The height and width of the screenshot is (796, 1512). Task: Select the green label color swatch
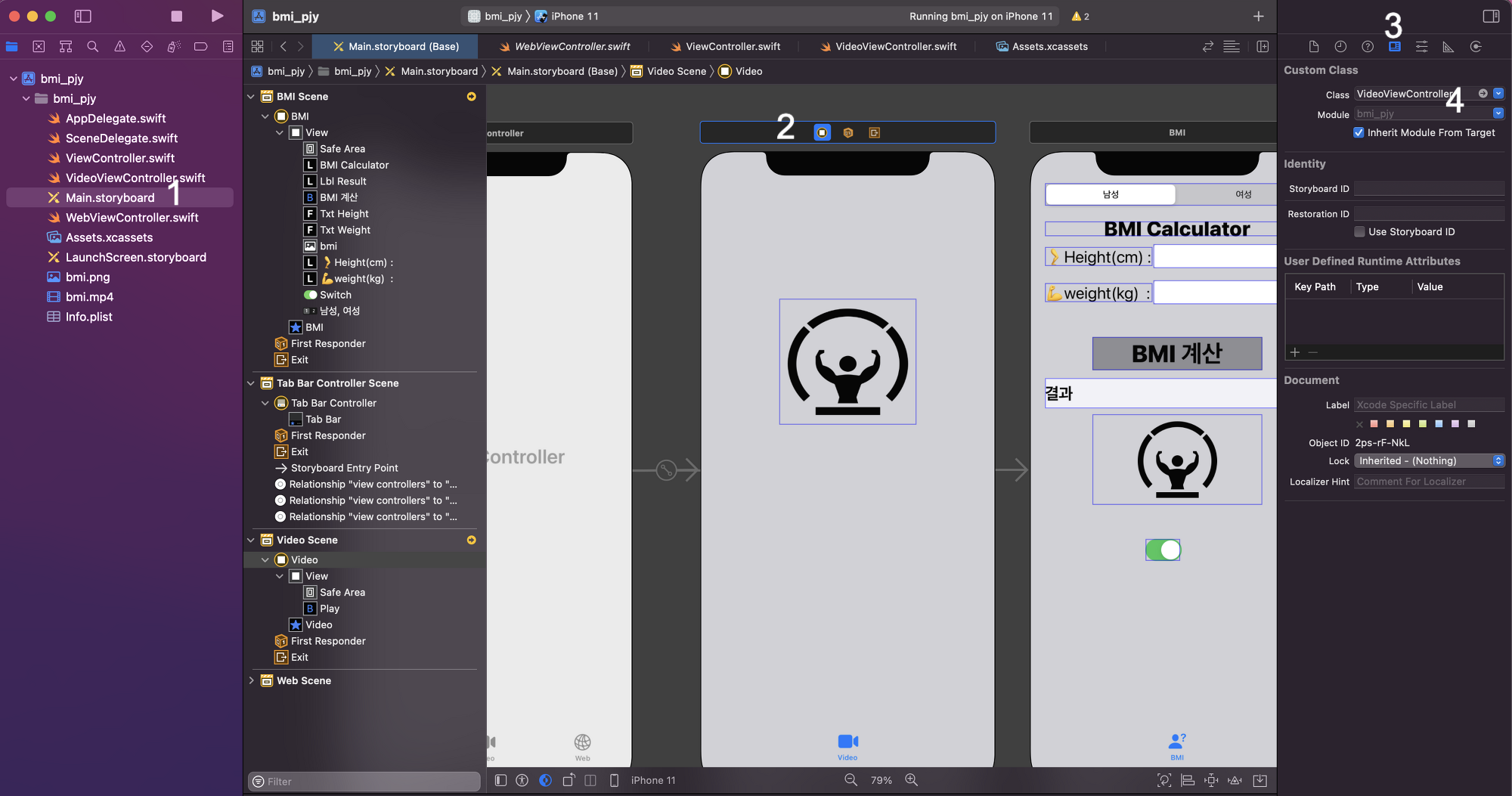tap(1422, 424)
